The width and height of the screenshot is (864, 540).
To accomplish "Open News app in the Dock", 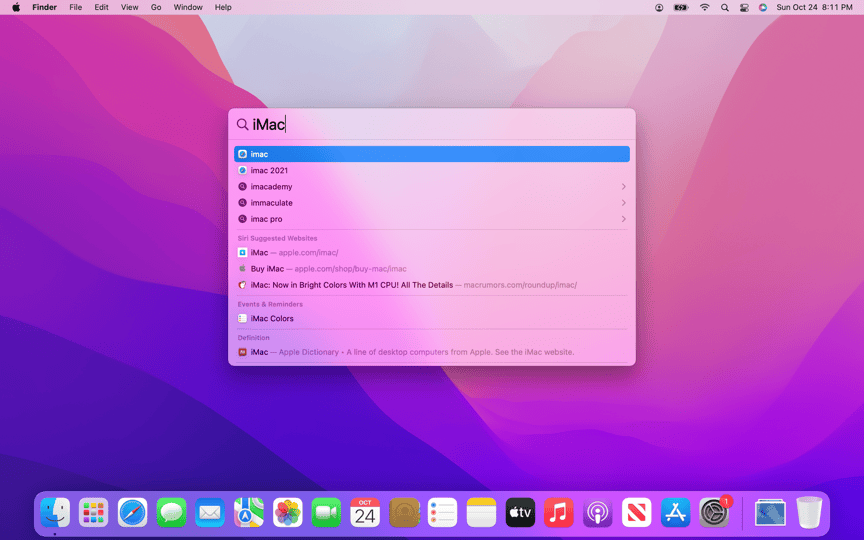I will point(636,512).
